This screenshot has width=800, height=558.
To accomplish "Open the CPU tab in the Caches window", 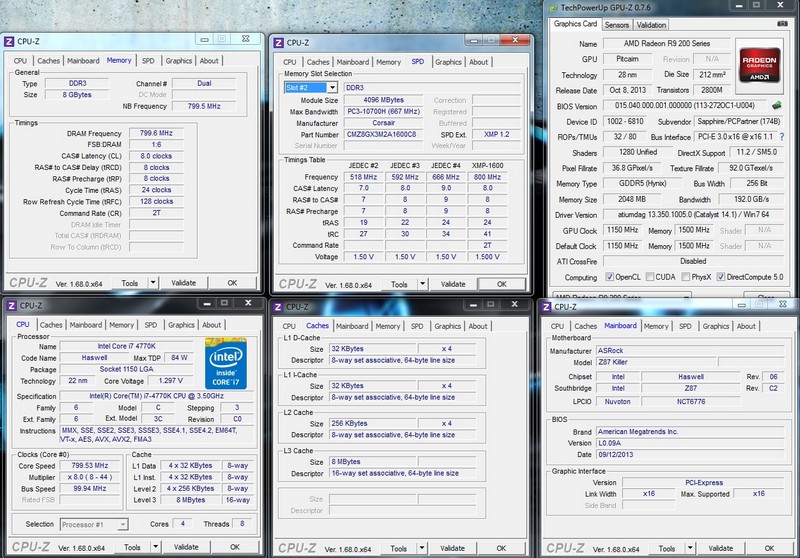I will pyautogui.click(x=289, y=326).
